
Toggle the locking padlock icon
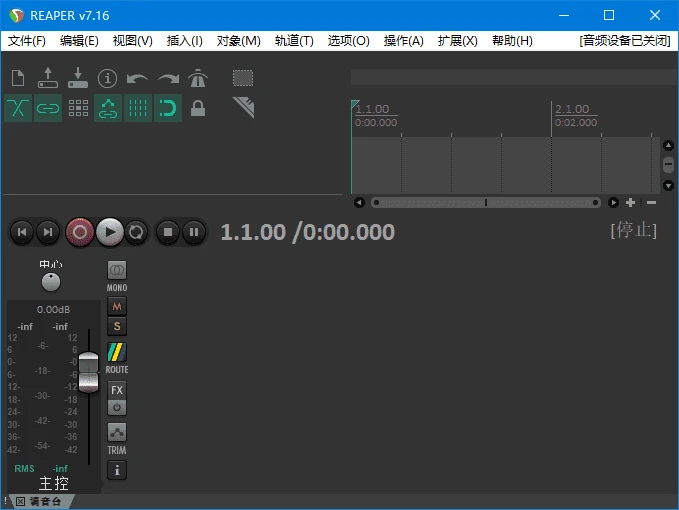pos(198,108)
